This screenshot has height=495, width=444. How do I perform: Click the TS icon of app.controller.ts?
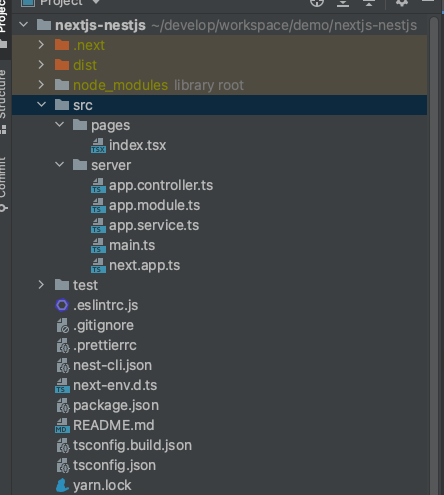click(x=98, y=186)
